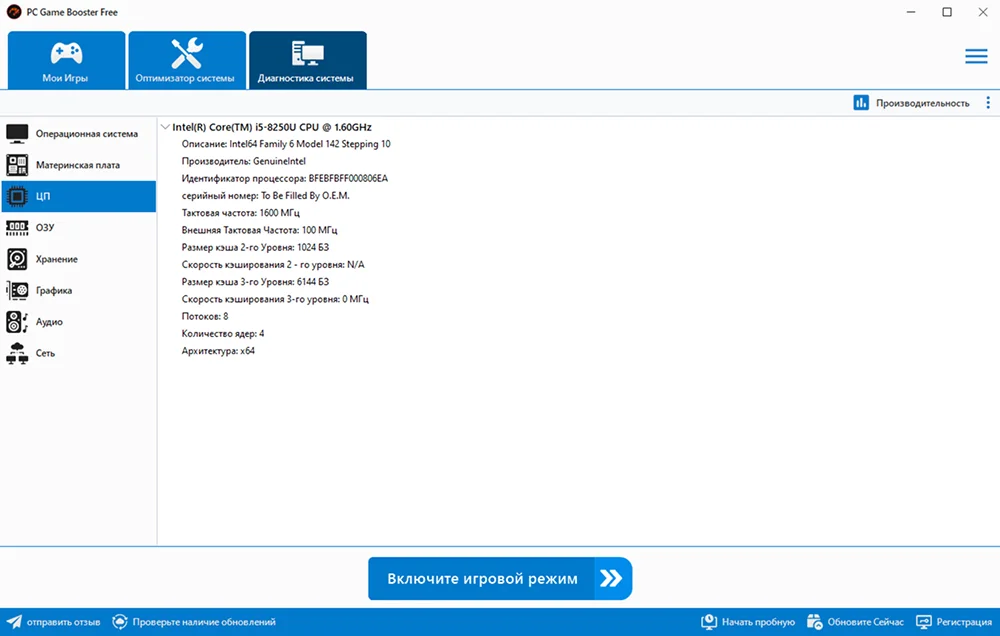Select Операционная система monitor icon
1000x636 pixels.
tap(17, 133)
